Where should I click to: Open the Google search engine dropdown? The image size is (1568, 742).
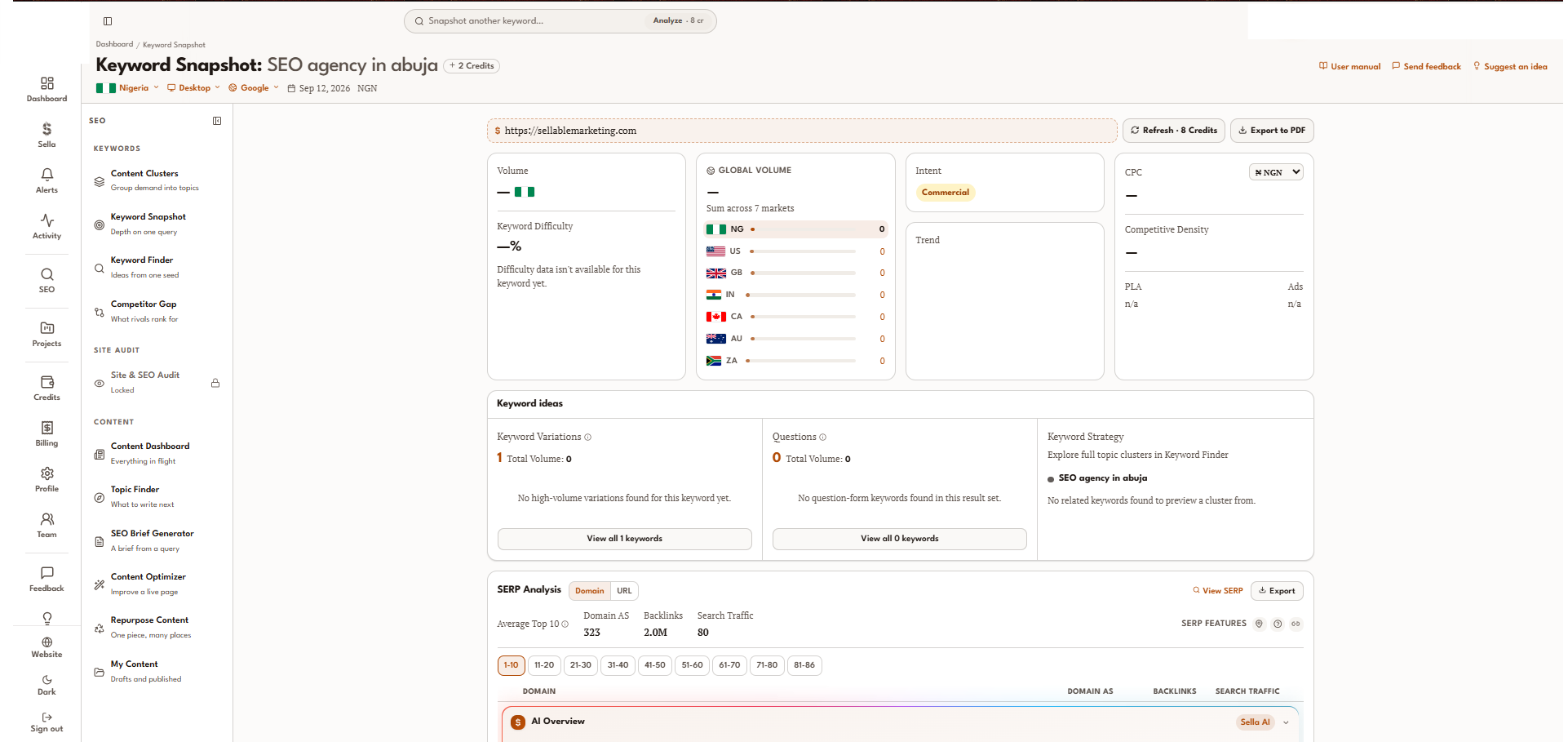[x=254, y=88]
